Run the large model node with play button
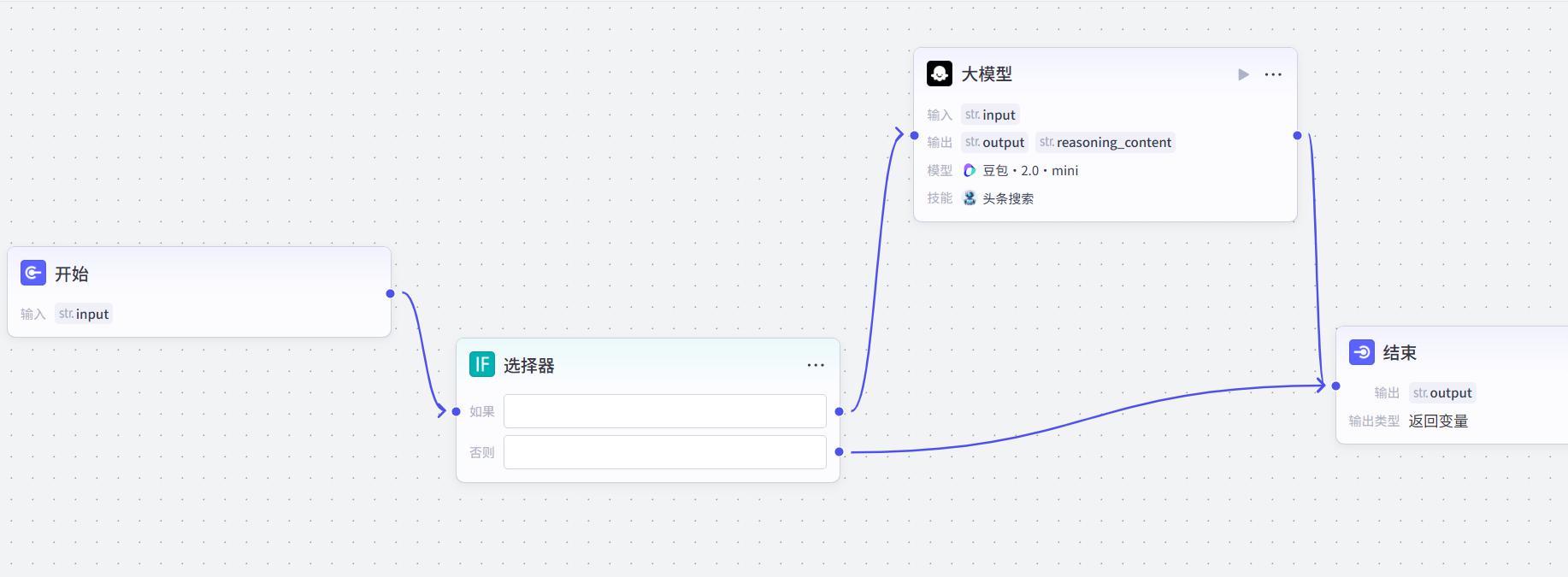Viewport: 1568px width, 577px height. click(1244, 74)
